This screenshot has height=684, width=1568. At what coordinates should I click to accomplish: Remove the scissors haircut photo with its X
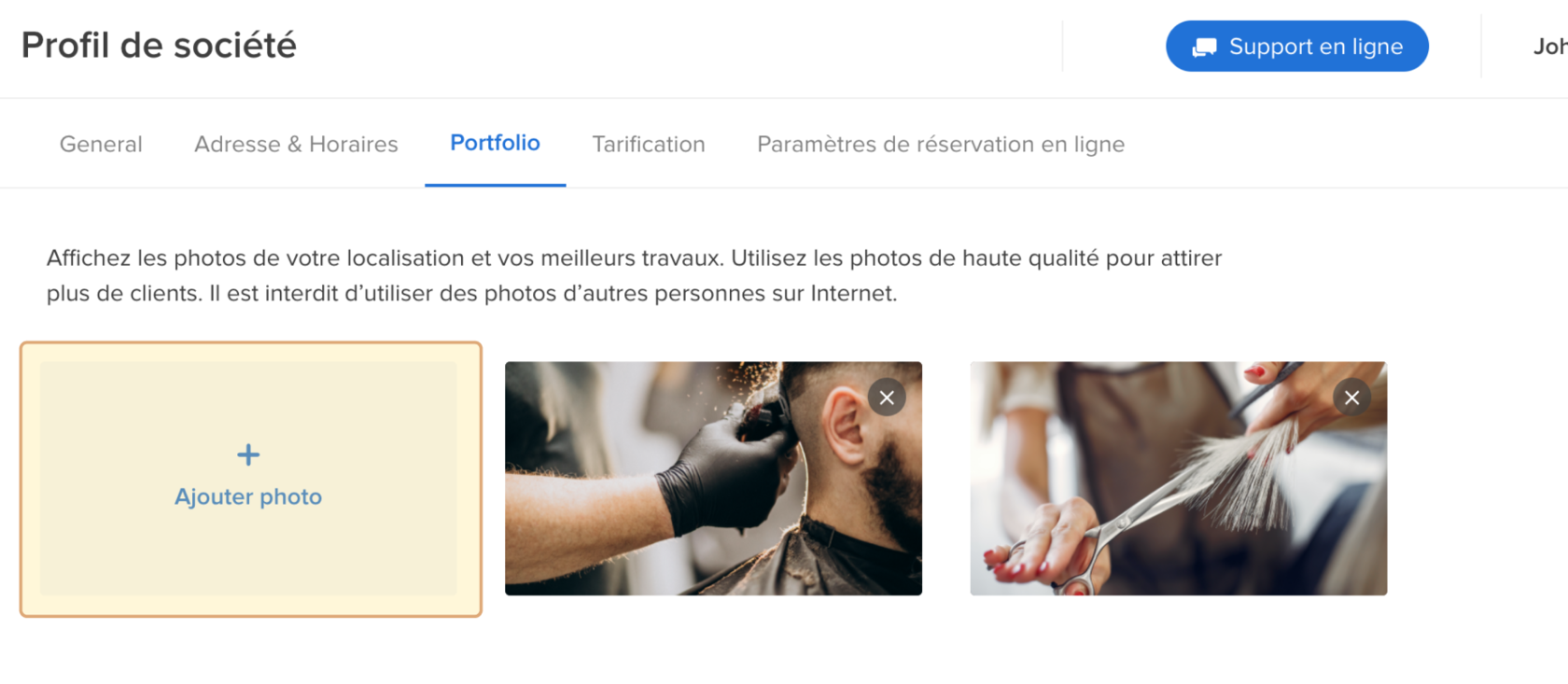coord(1351,398)
